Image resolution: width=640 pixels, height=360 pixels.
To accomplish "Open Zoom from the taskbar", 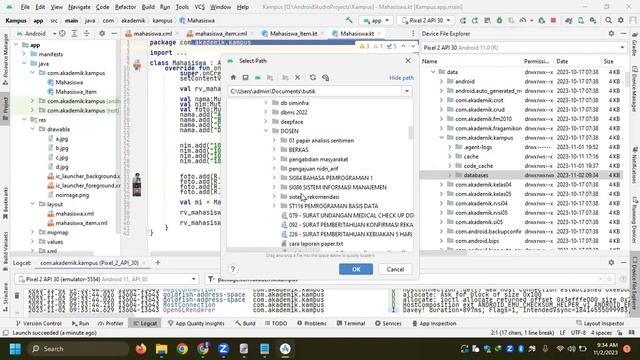I will pyautogui.click(x=223, y=349).
